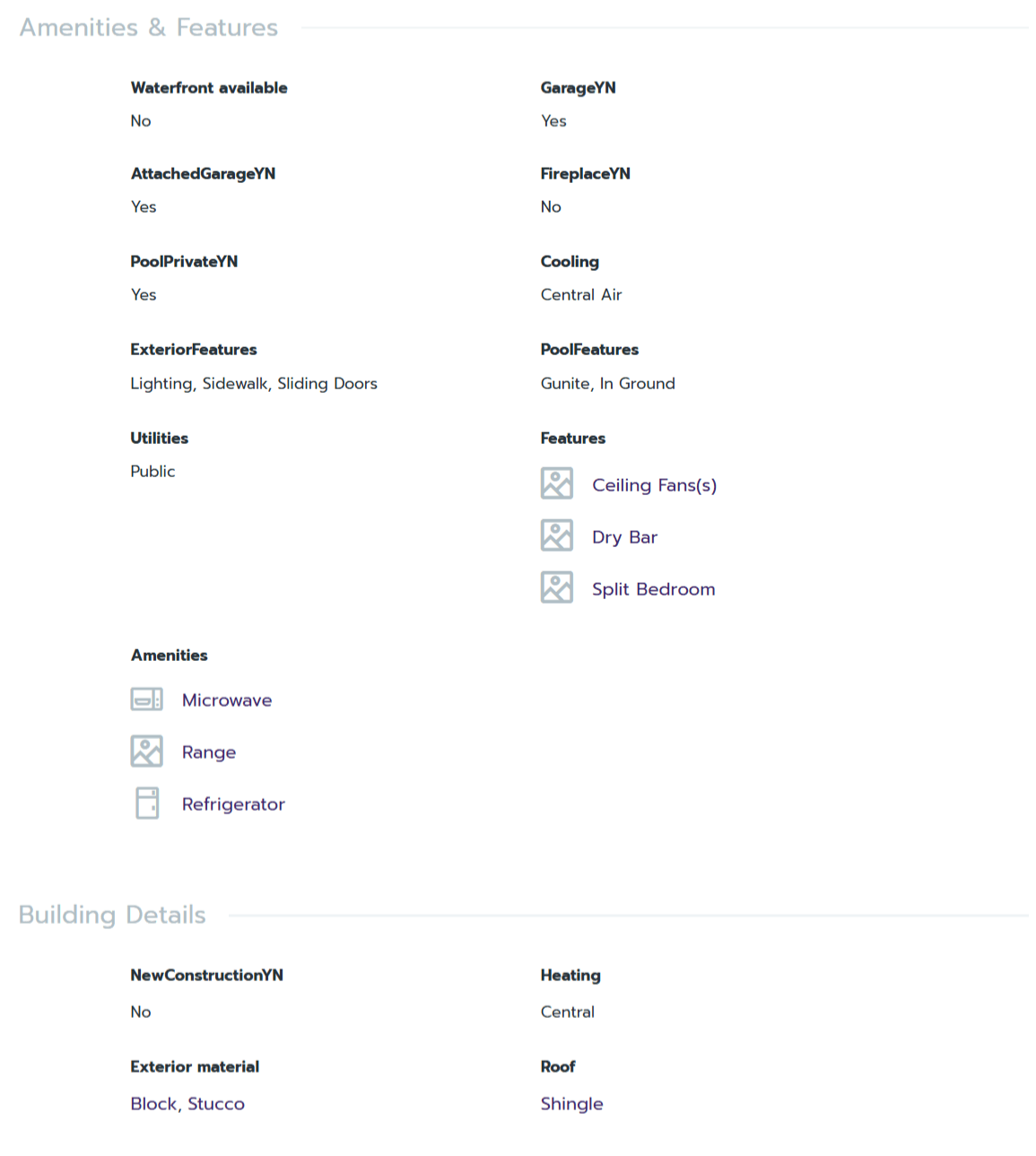Image resolution: width=1036 pixels, height=1156 pixels.
Task: Open the Split Bedroom feature link
Action: (653, 589)
